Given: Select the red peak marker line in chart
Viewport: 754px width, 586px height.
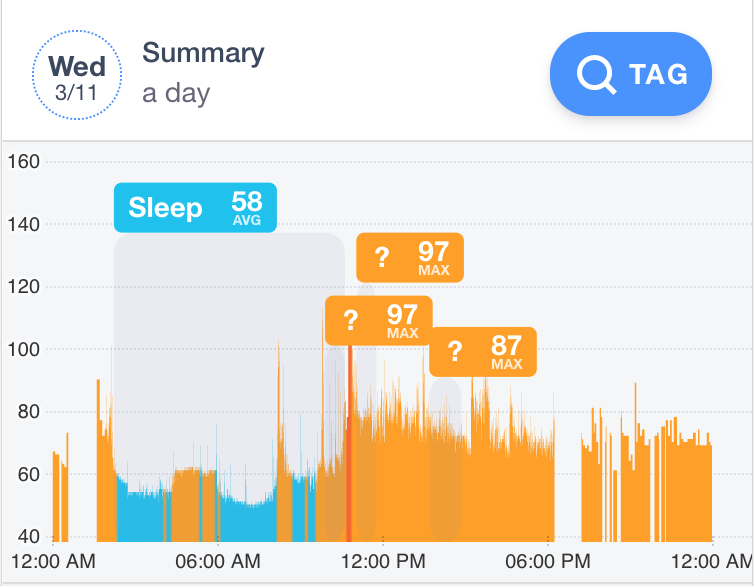Looking at the screenshot, I should pos(350,443).
